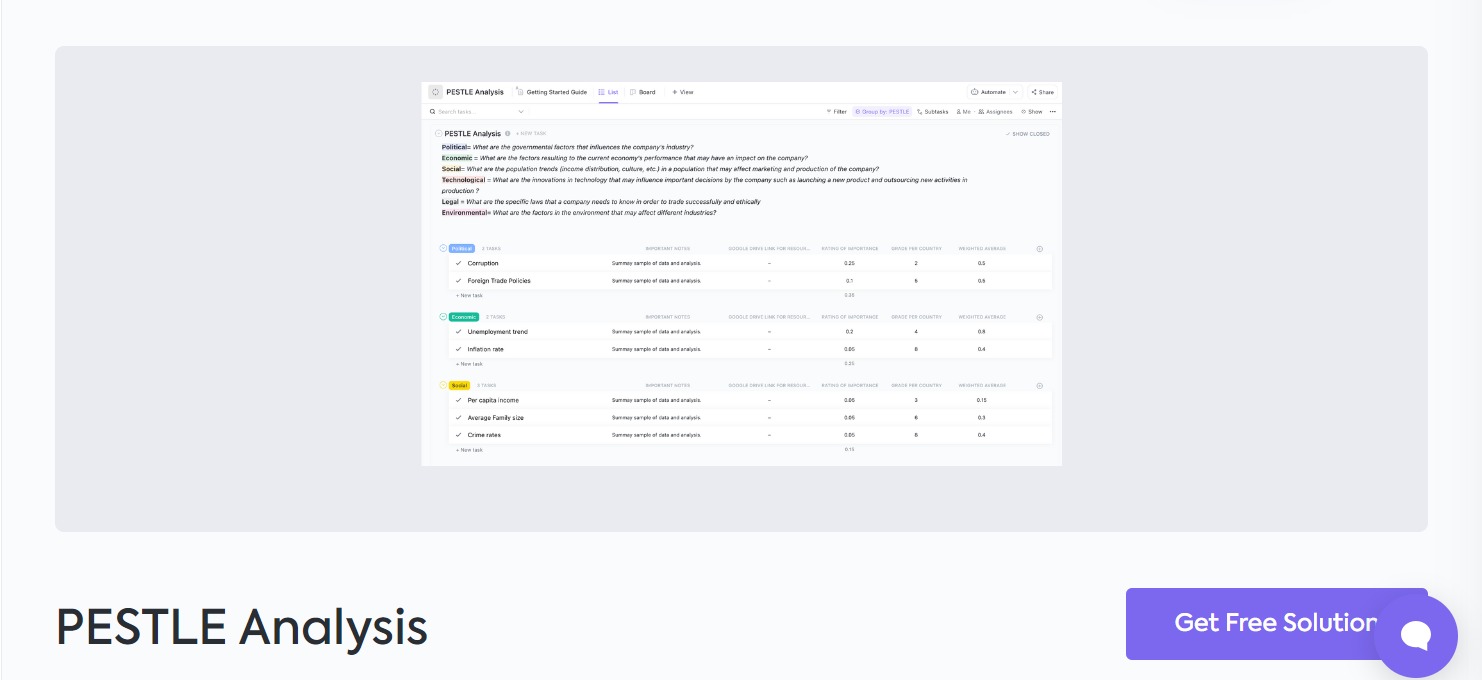Toggle the checkmark for Inflation rate task
Screen dimensions: 1482x680
click(x=458, y=349)
